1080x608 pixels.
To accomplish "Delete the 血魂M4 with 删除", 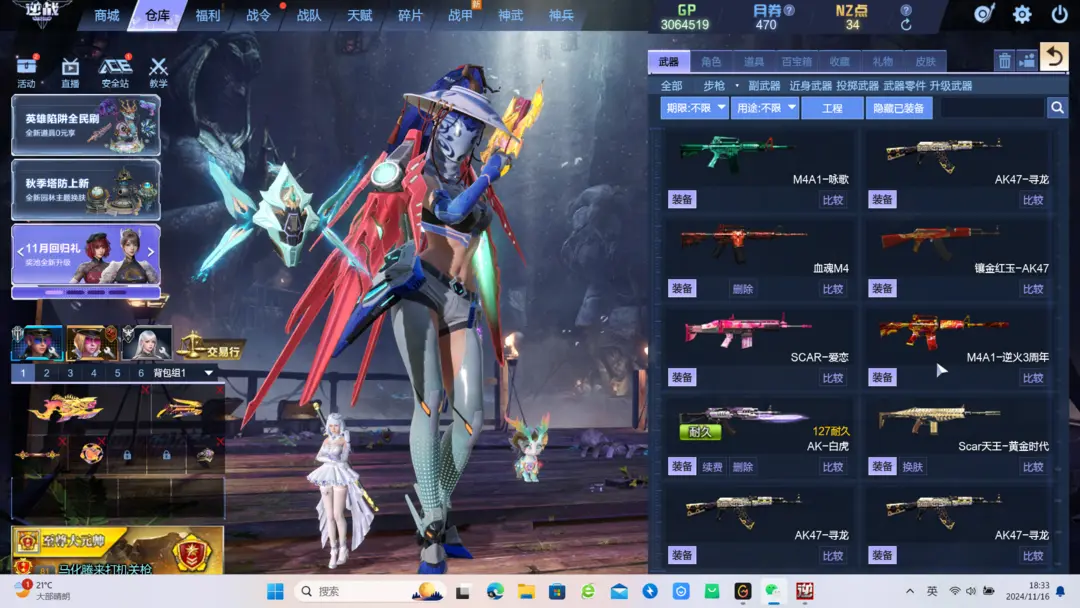I will pyautogui.click(x=742, y=289).
